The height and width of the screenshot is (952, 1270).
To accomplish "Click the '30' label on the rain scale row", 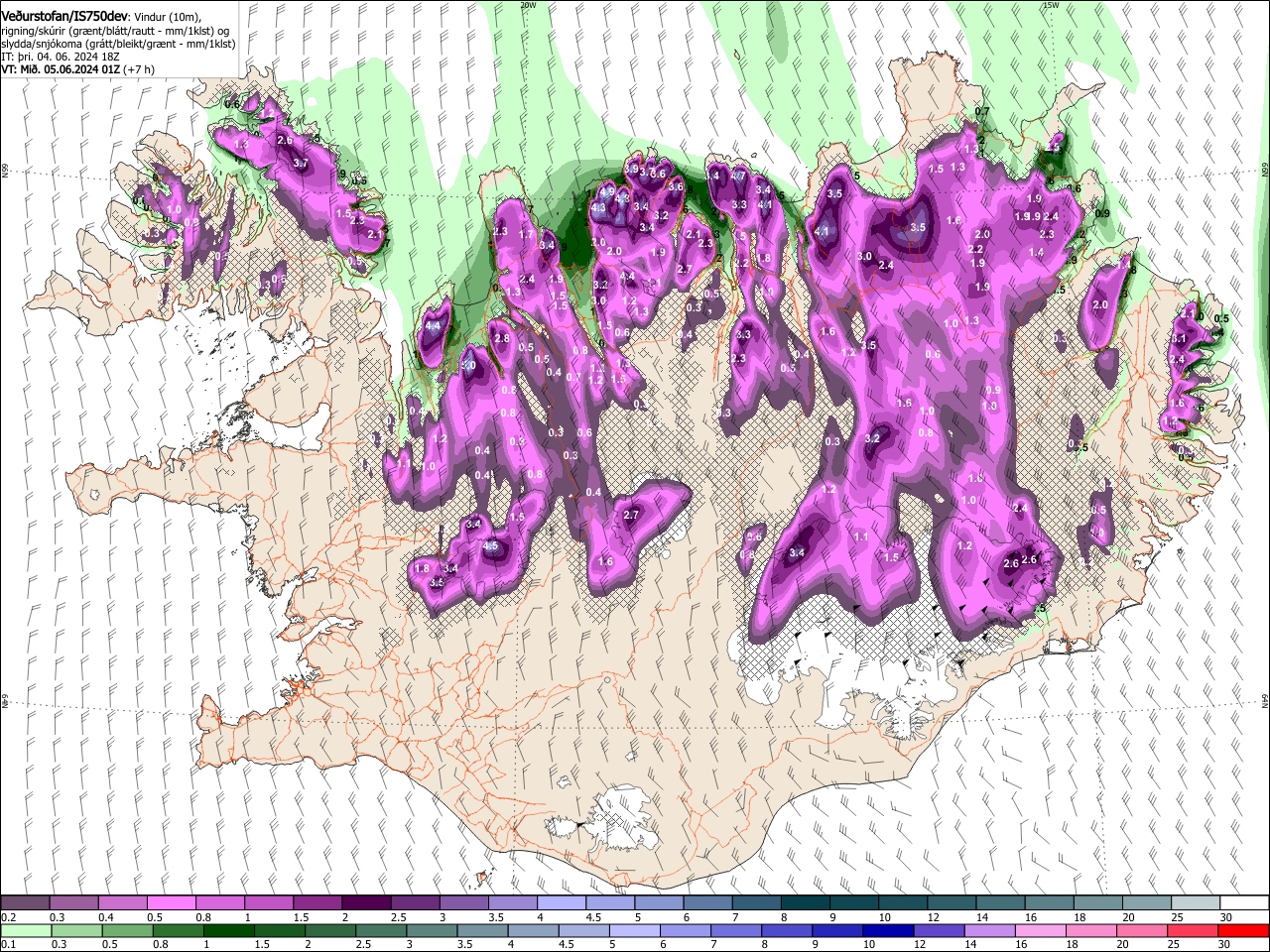I will point(1226,944).
